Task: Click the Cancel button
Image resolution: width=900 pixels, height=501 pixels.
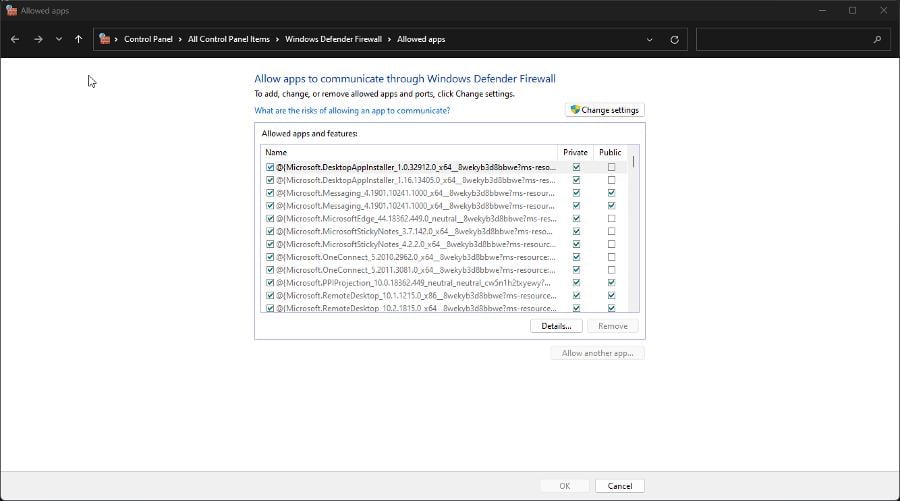Action: point(620,486)
